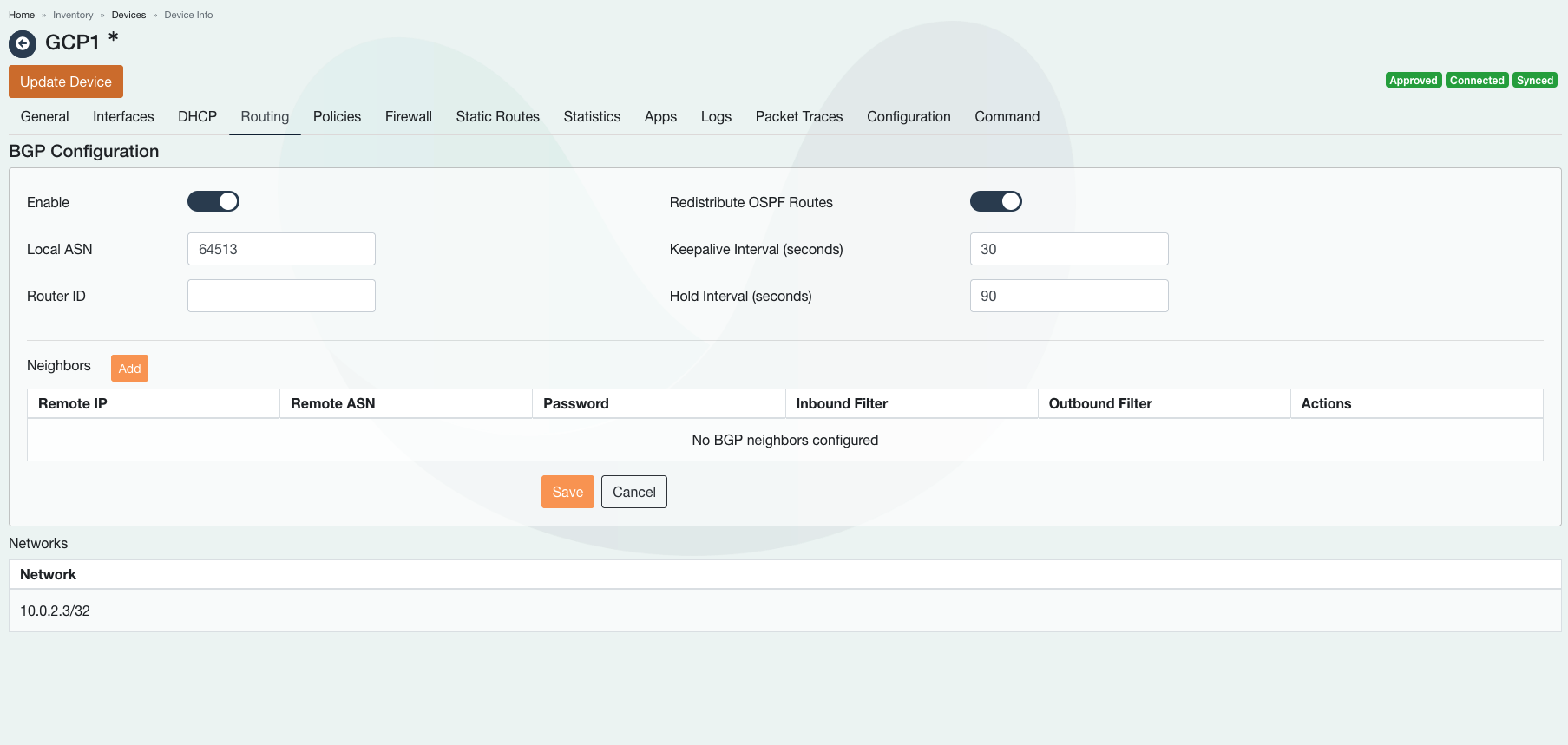Open the Static Routes tab
The width and height of the screenshot is (1568, 745).
tap(497, 116)
